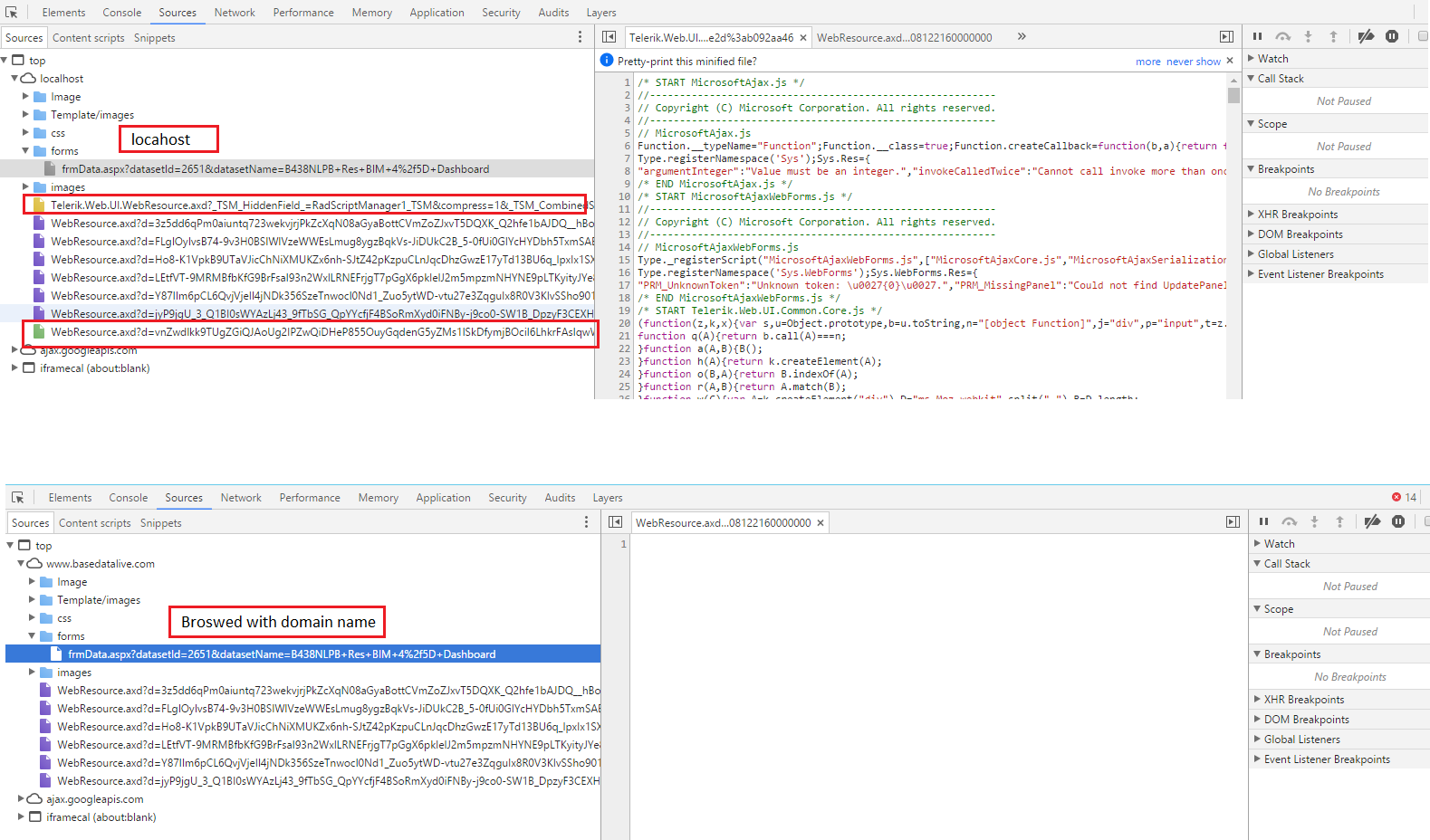Click the inspect element icon in localhost DevTools
The height and width of the screenshot is (840, 1430).
point(11,13)
